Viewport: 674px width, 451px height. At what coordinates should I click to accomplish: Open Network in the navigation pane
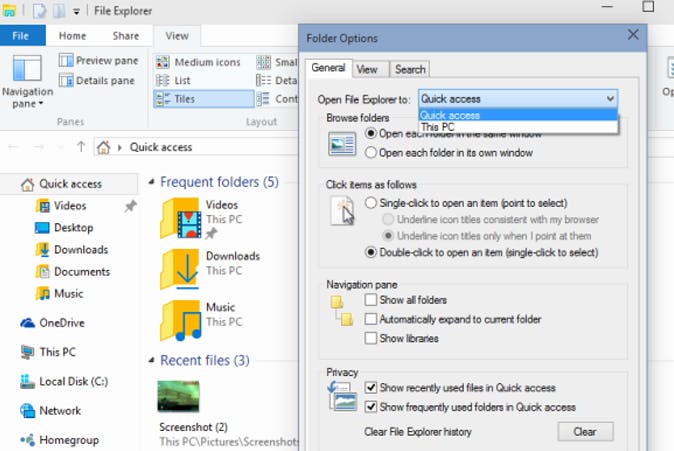pyautogui.click(x=51, y=411)
